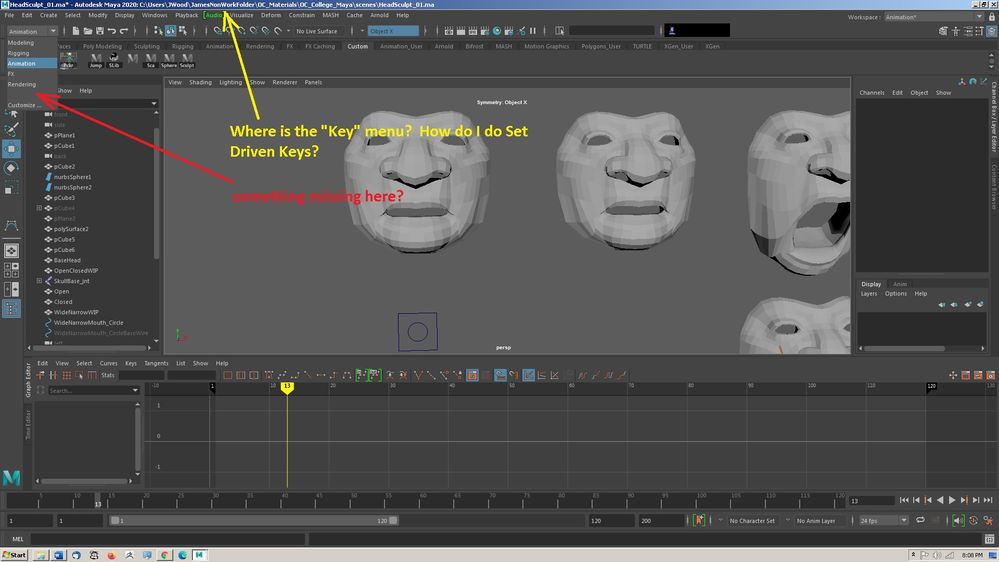999x562 pixels.
Task: Select the BaseHead item in the outliner
Action: click(x=67, y=260)
